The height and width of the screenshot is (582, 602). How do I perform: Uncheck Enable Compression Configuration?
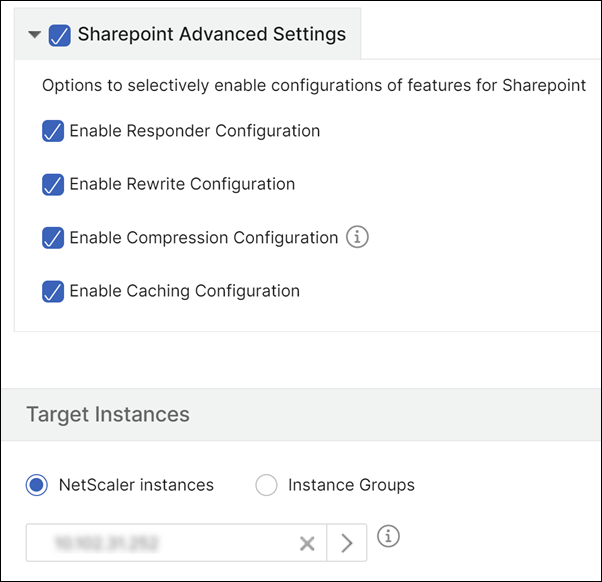coord(53,238)
